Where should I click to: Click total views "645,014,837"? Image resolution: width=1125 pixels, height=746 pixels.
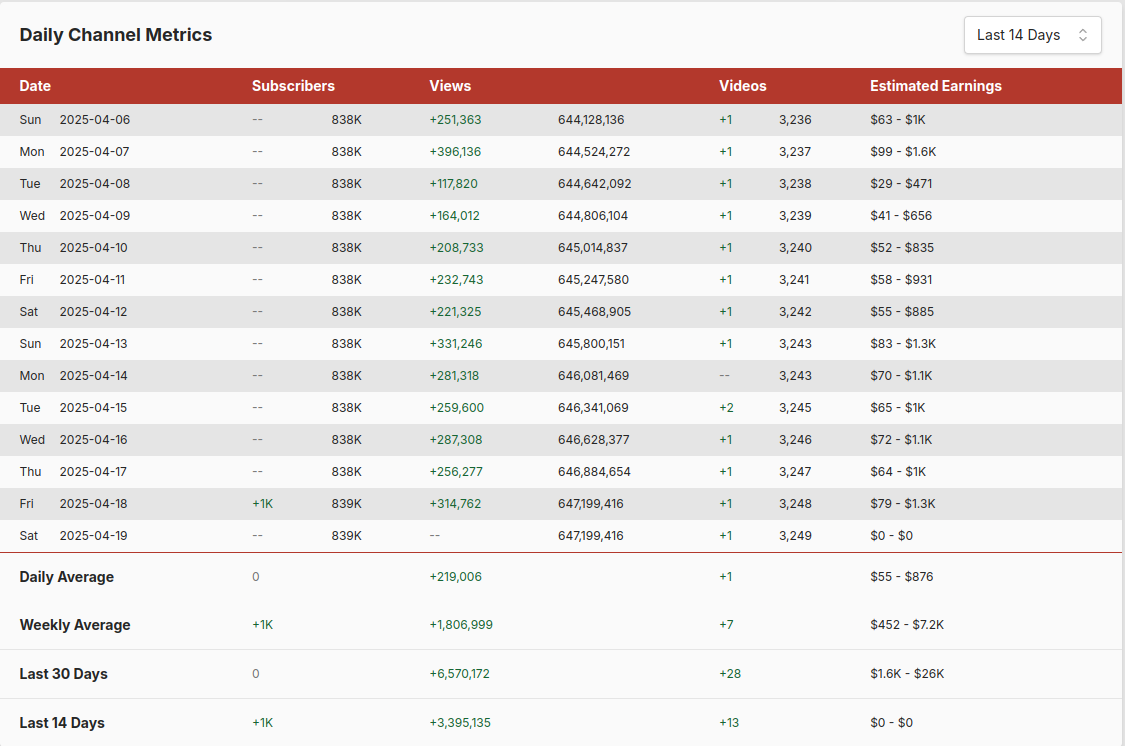[593, 248]
